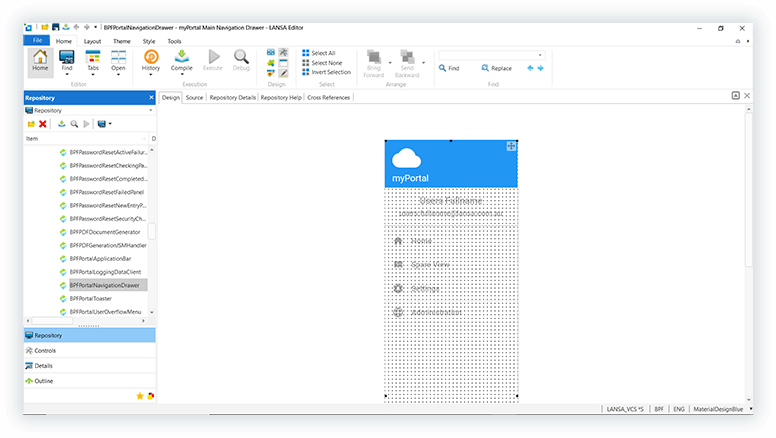Click the icon right of the star in Repository panel
776x438 pixels.
click(150, 396)
